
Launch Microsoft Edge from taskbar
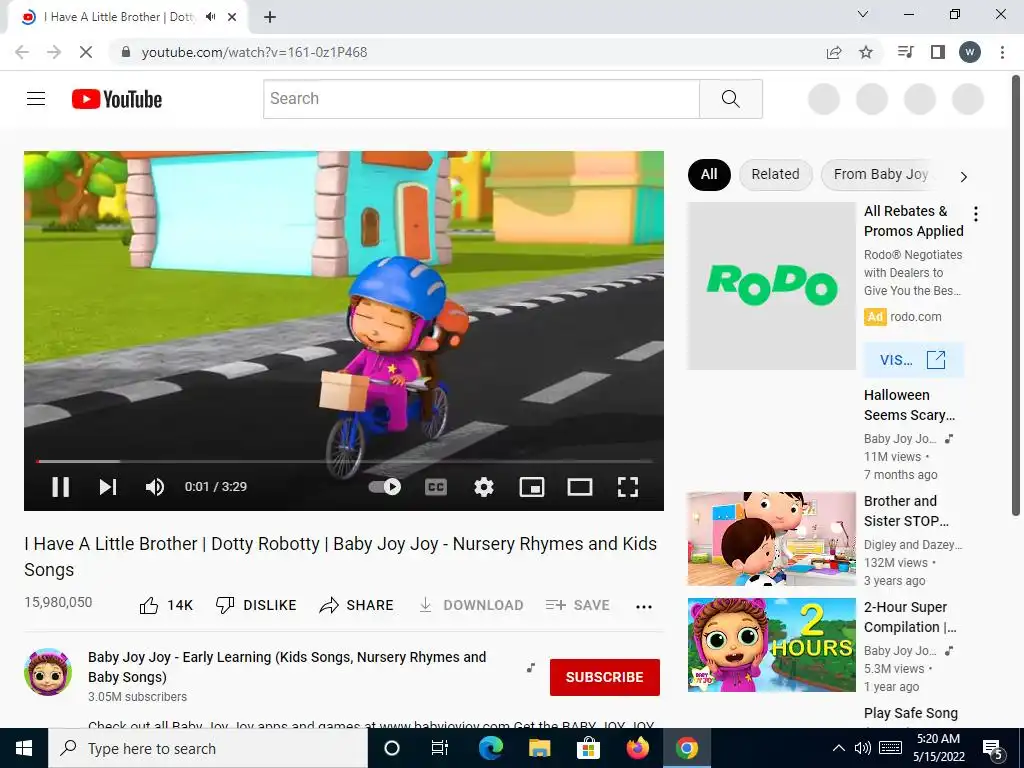click(x=490, y=748)
